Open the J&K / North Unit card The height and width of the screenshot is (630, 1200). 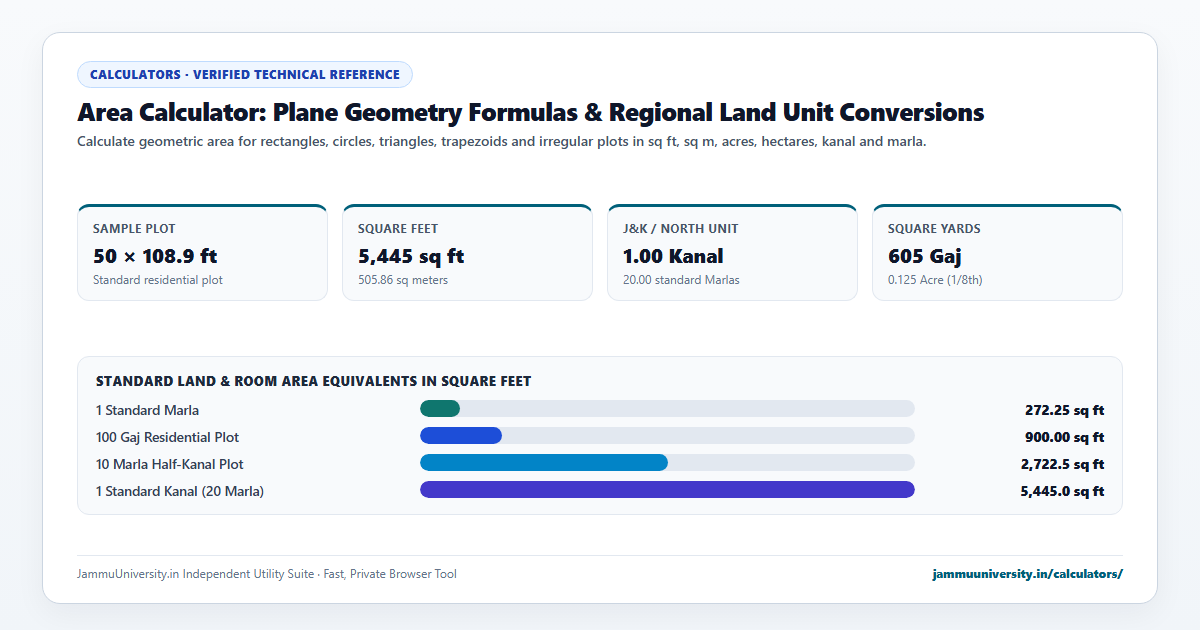(x=732, y=252)
